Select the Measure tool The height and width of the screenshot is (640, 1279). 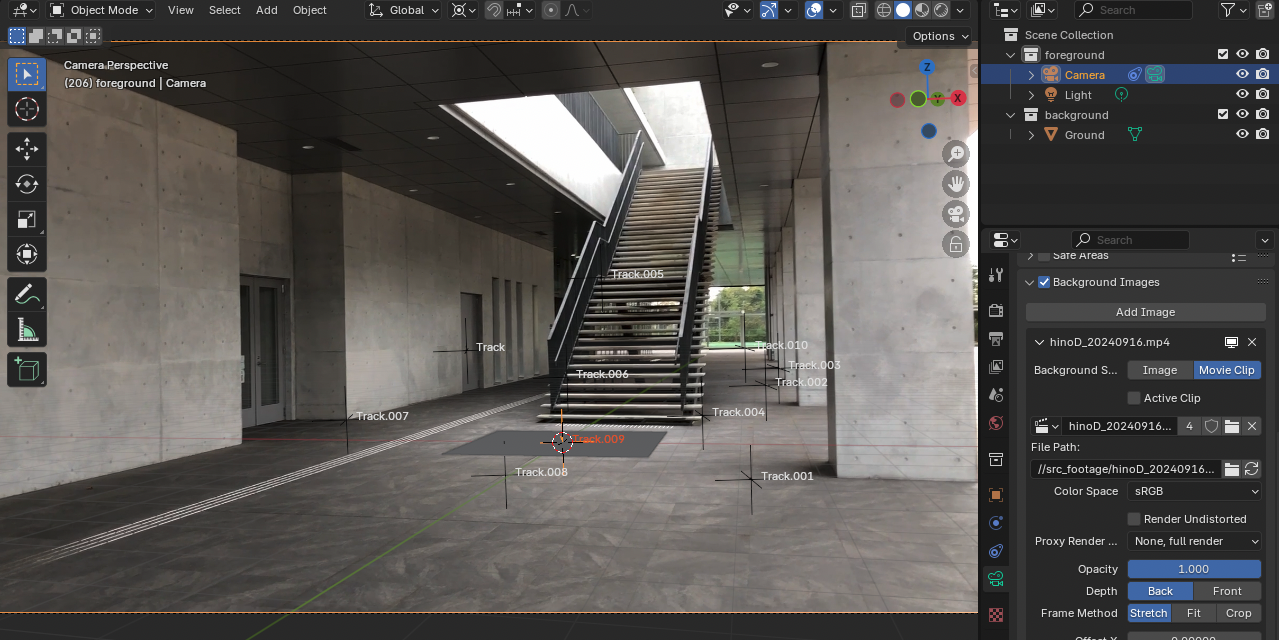tap(27, 329)
